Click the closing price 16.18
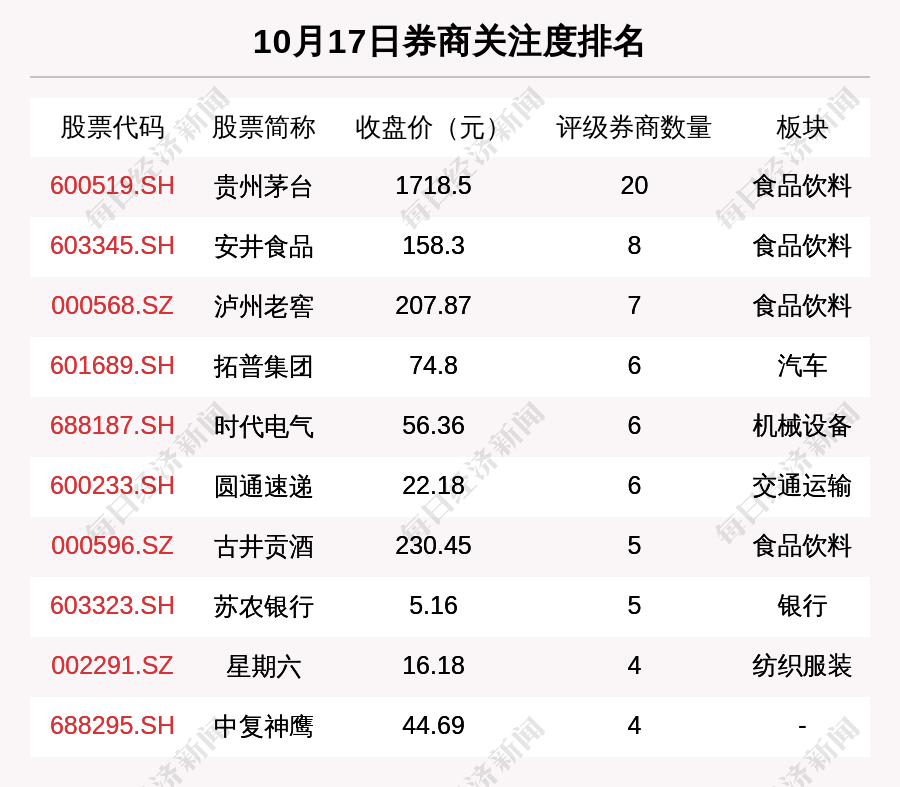Screen dimensions: 900x787 (x=433, y=666)
